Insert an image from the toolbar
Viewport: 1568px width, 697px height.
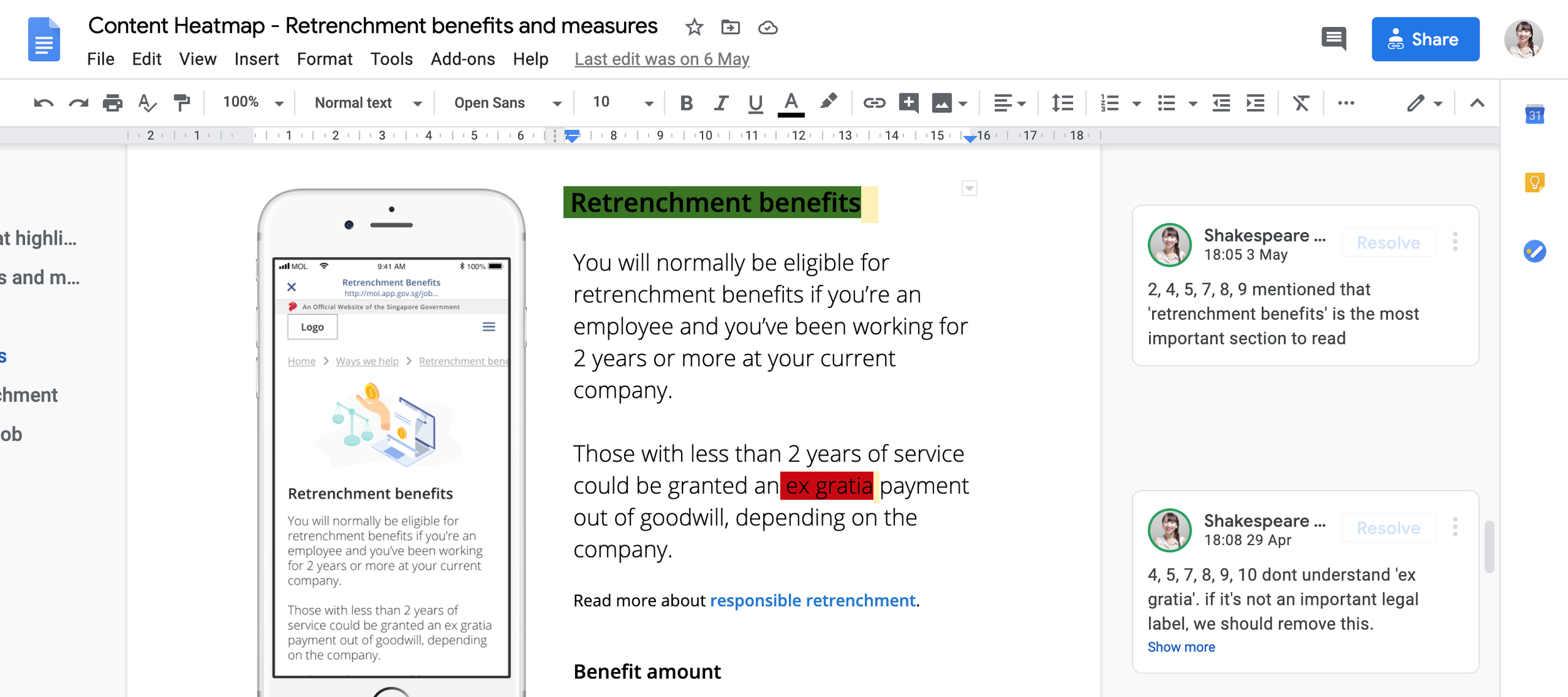(x=941, y=103)
